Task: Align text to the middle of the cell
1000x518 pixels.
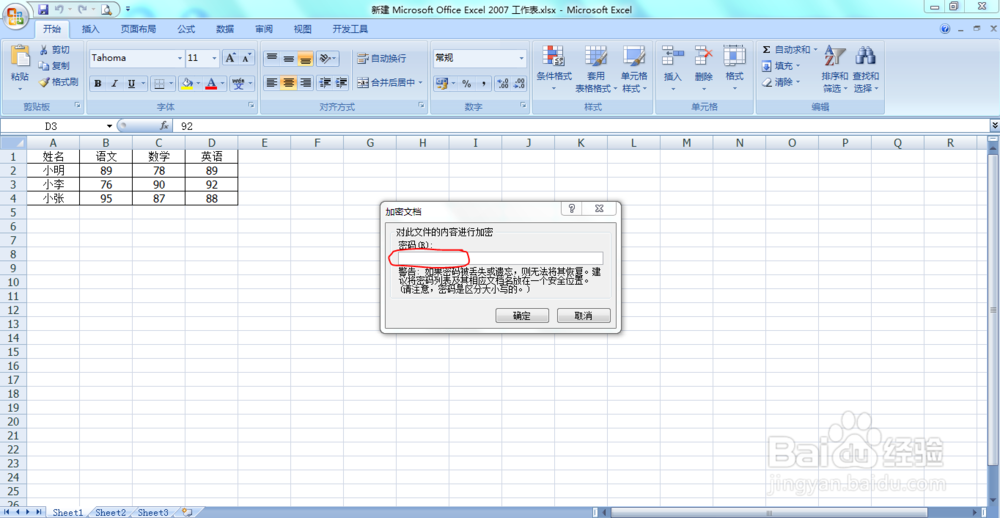Action: point(289,58)
